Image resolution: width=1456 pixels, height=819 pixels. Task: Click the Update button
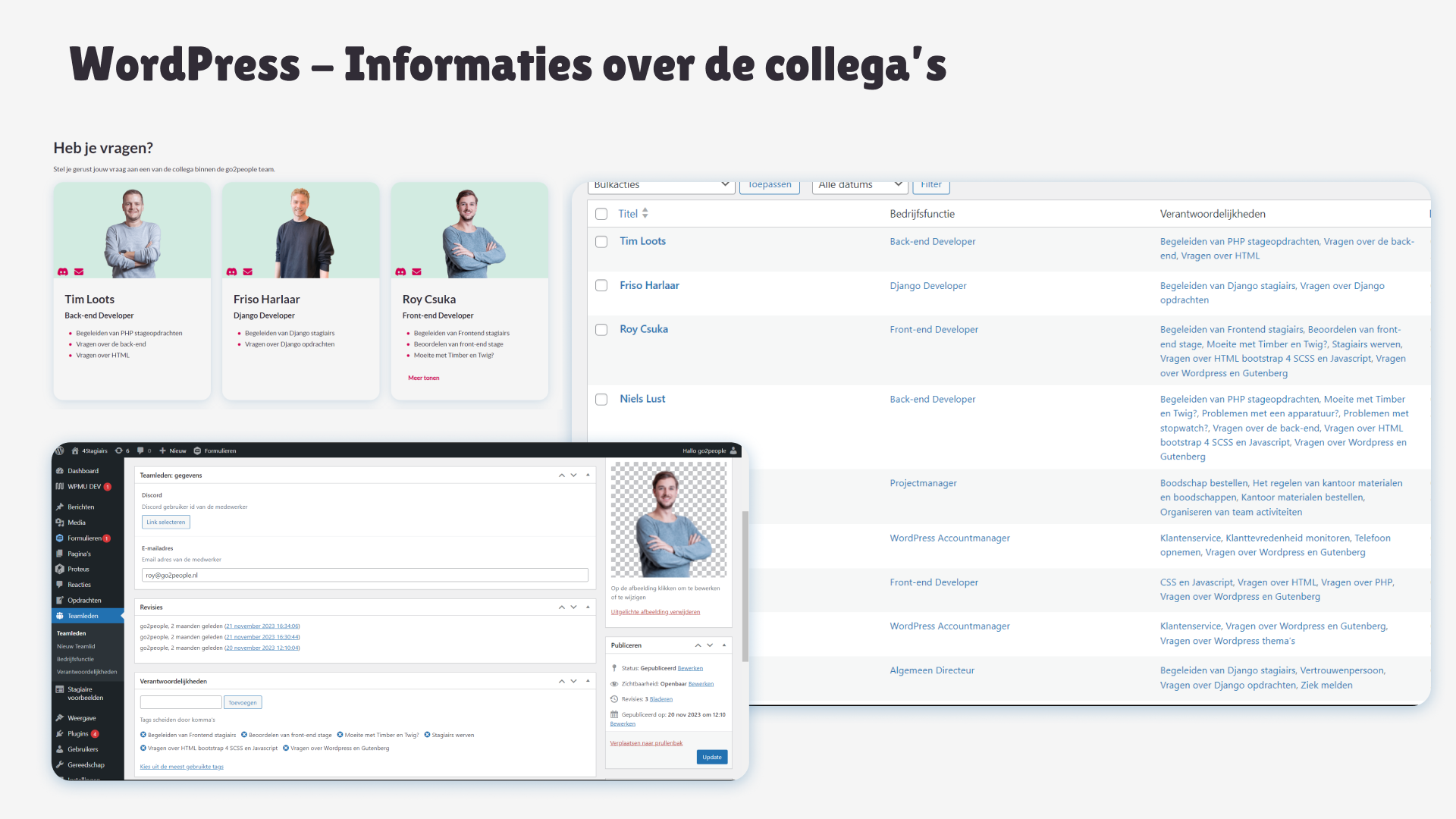coord(712,757)
